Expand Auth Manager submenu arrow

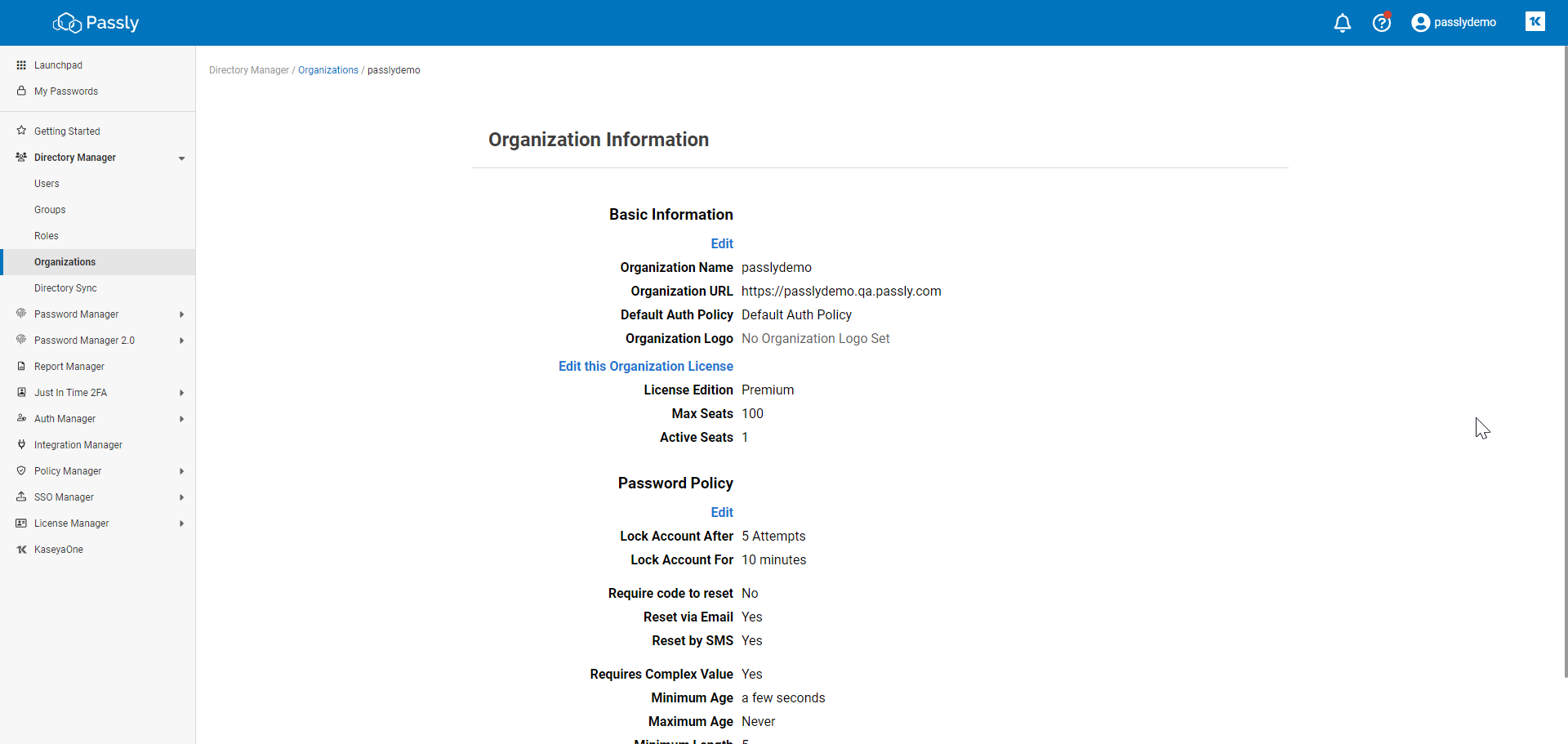coord(181,419)
